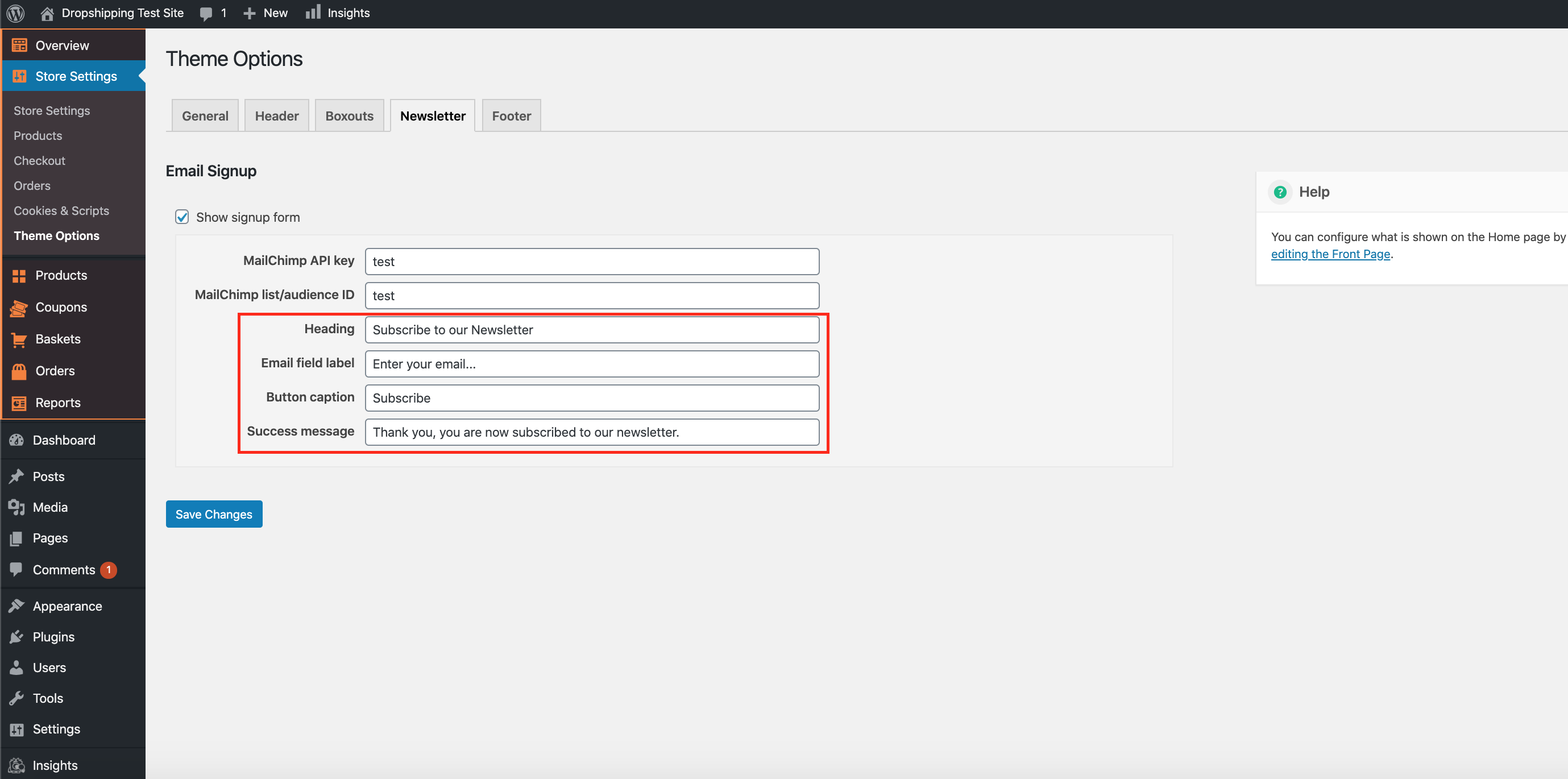Click the home icon beside Dropshipping Test Site

(x=47, y=13)
